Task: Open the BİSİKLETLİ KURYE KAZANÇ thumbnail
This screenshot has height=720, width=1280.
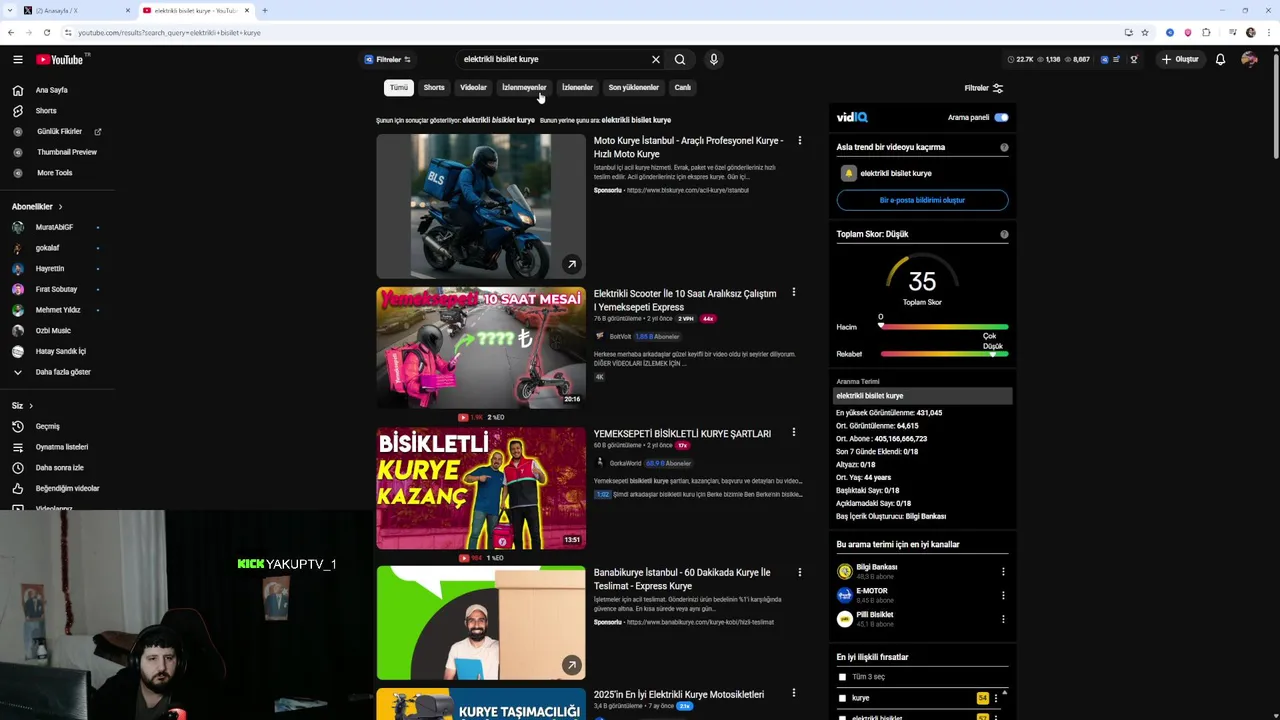Action: click(x=481, y=488)
